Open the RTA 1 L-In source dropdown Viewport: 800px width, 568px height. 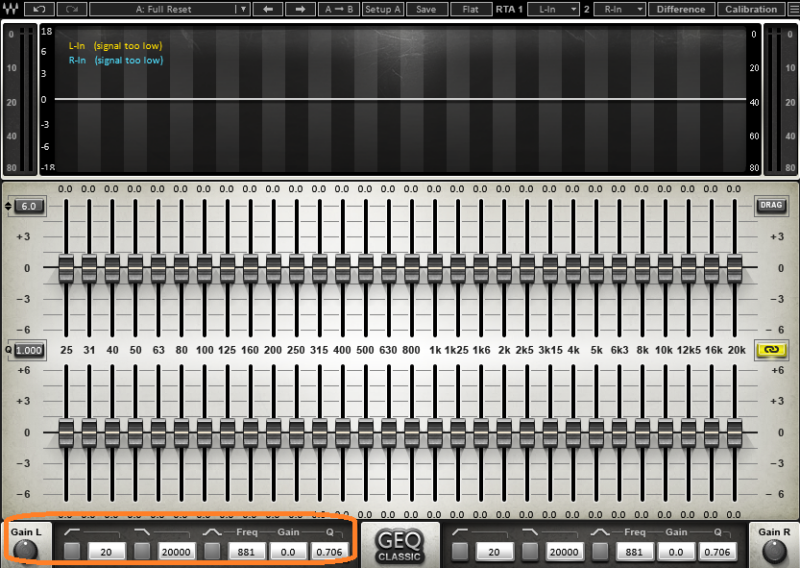554,9
